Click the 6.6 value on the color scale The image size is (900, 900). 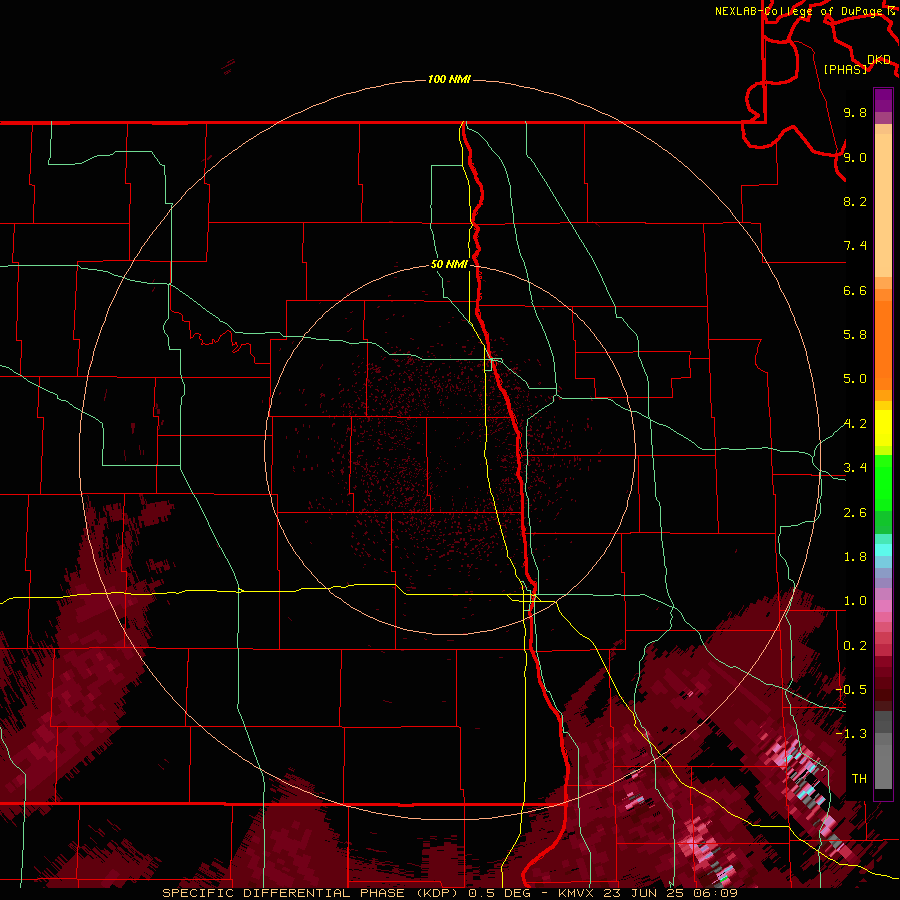pyautogui.click(x=855, y=290)
